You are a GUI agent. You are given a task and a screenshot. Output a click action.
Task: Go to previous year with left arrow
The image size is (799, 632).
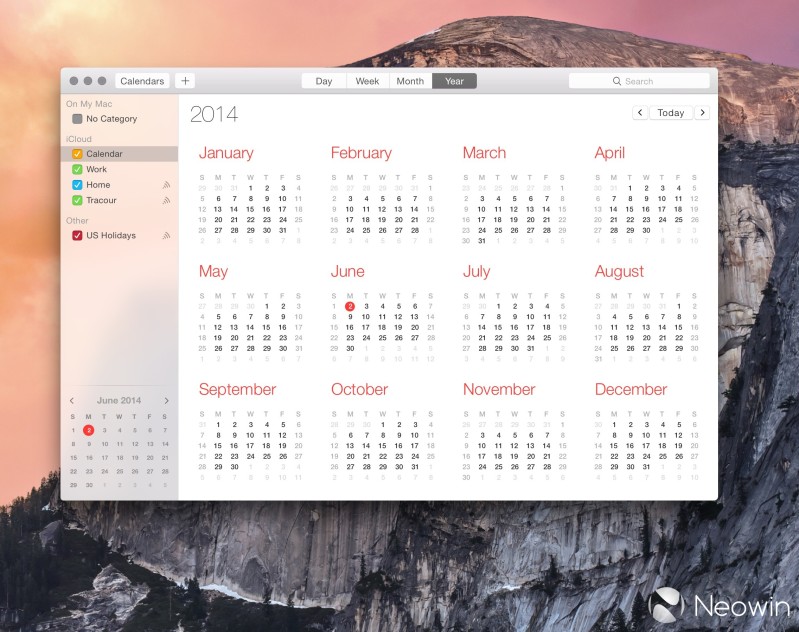640,113
